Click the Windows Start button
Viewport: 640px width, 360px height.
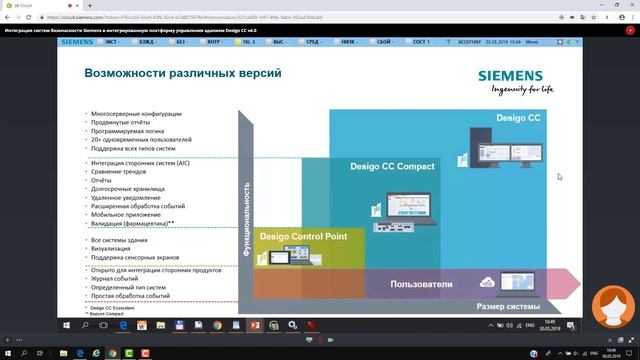[x=8, y=353]
